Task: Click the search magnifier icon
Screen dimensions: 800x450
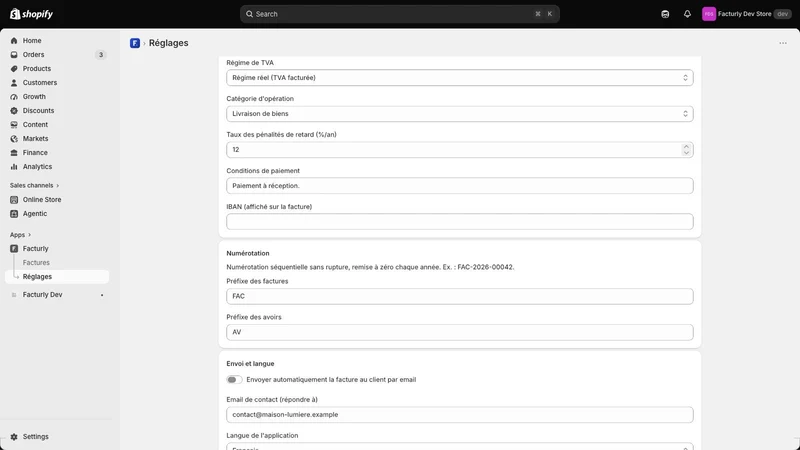Action: click(x=249, y=14)
